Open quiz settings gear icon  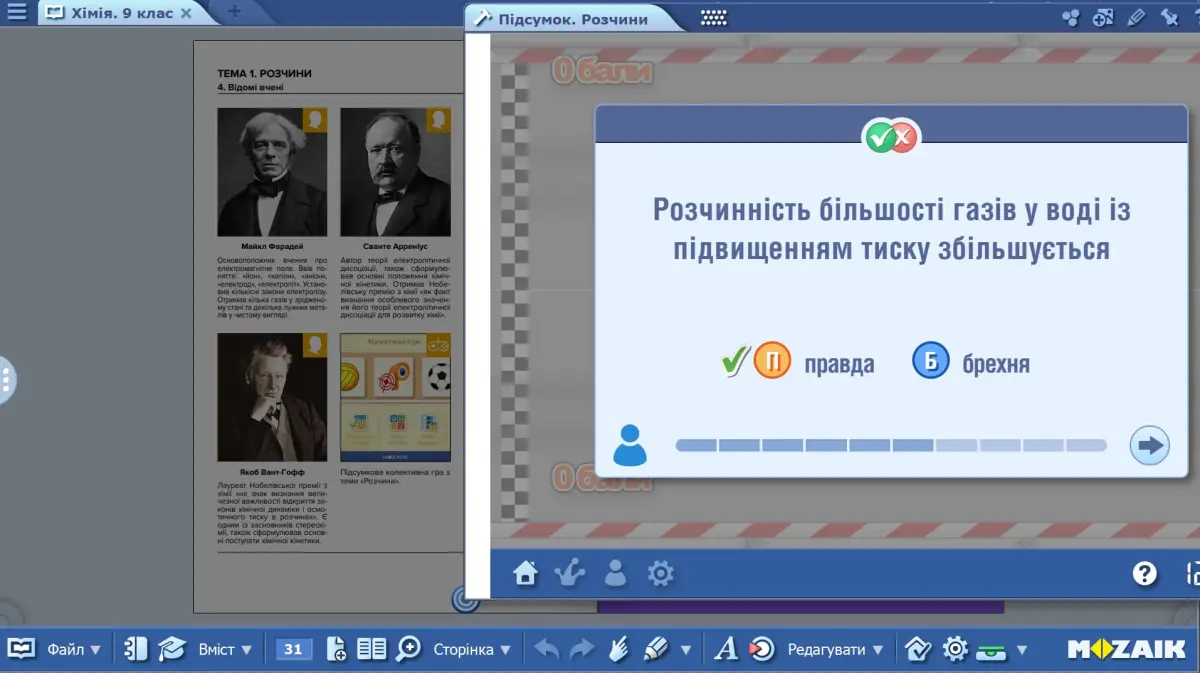point(660,574)
